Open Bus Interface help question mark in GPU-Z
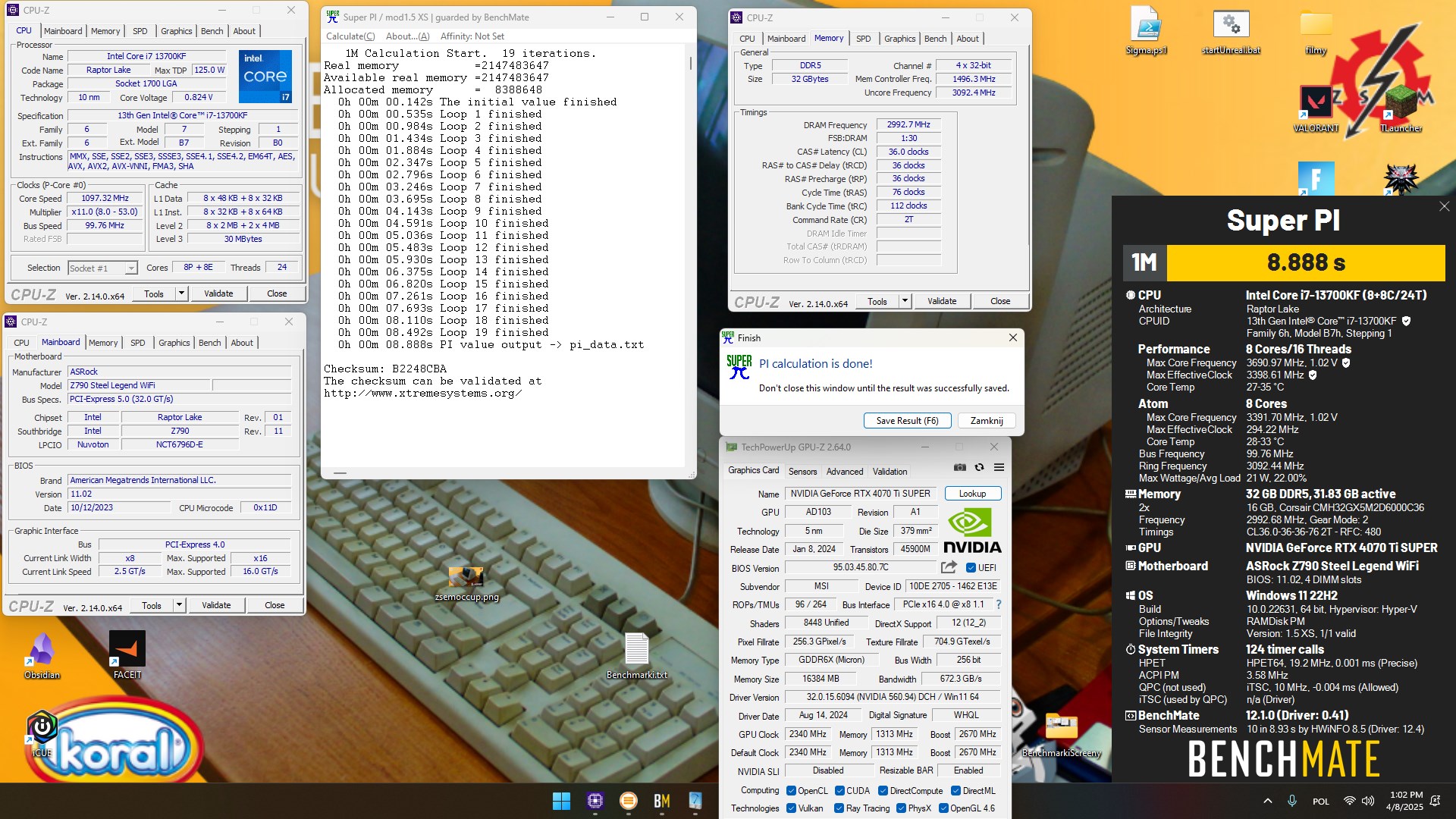 point(998,604)
